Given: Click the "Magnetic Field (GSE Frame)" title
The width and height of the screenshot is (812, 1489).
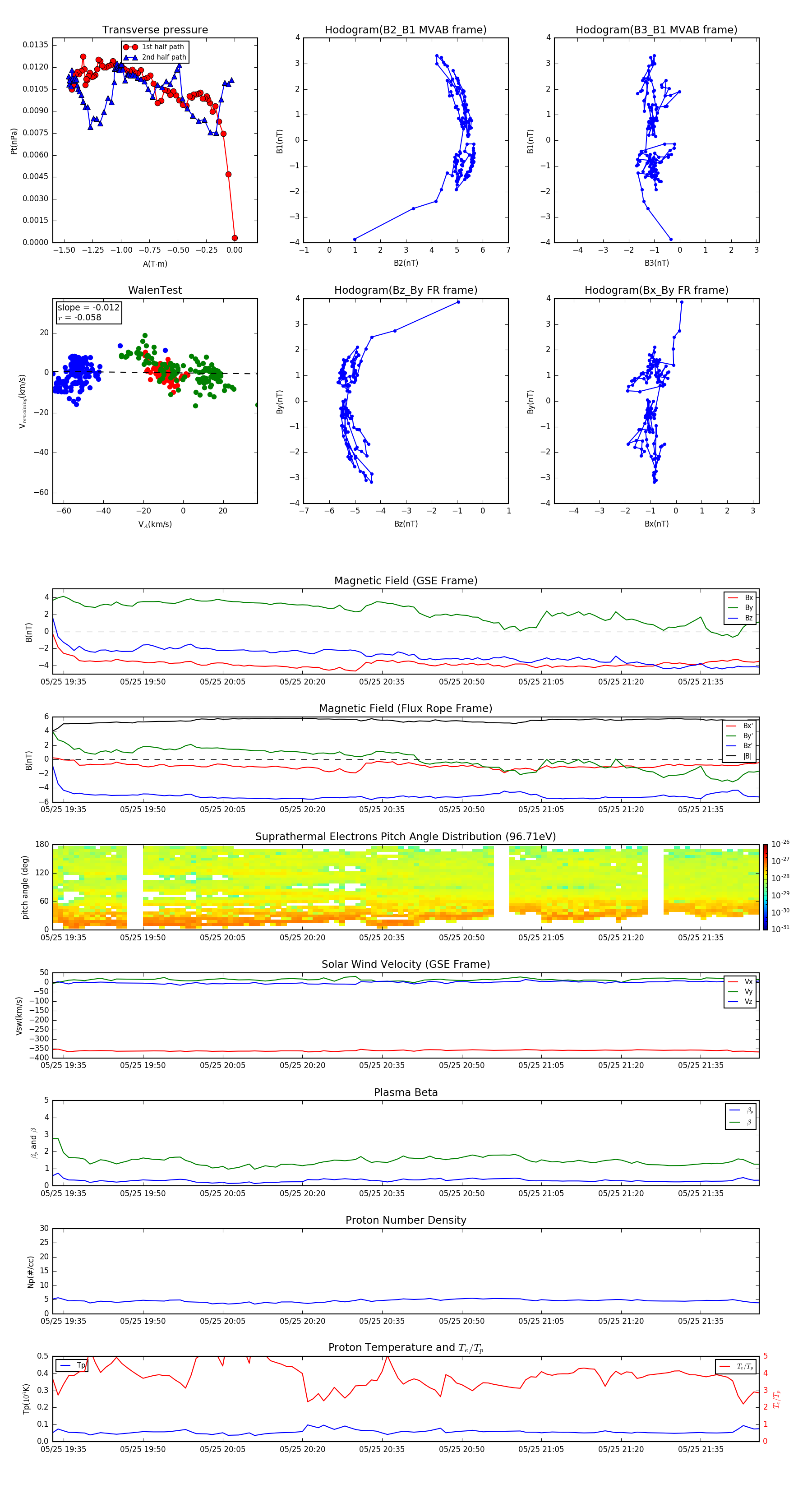Looking at the screenshot, I should [406, 580].
